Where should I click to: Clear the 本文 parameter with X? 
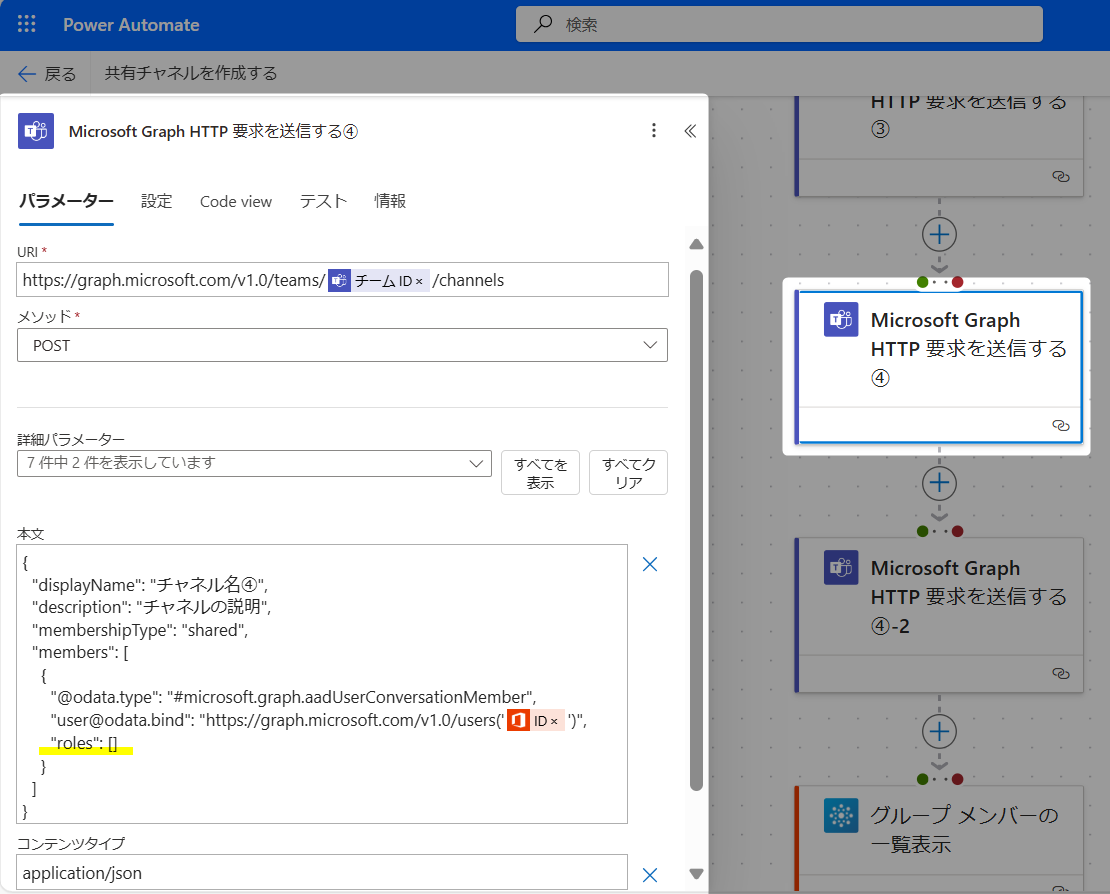point(650,564)
